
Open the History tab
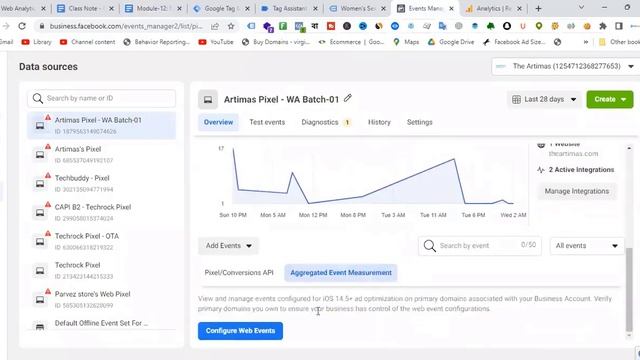tap(379, 122)
